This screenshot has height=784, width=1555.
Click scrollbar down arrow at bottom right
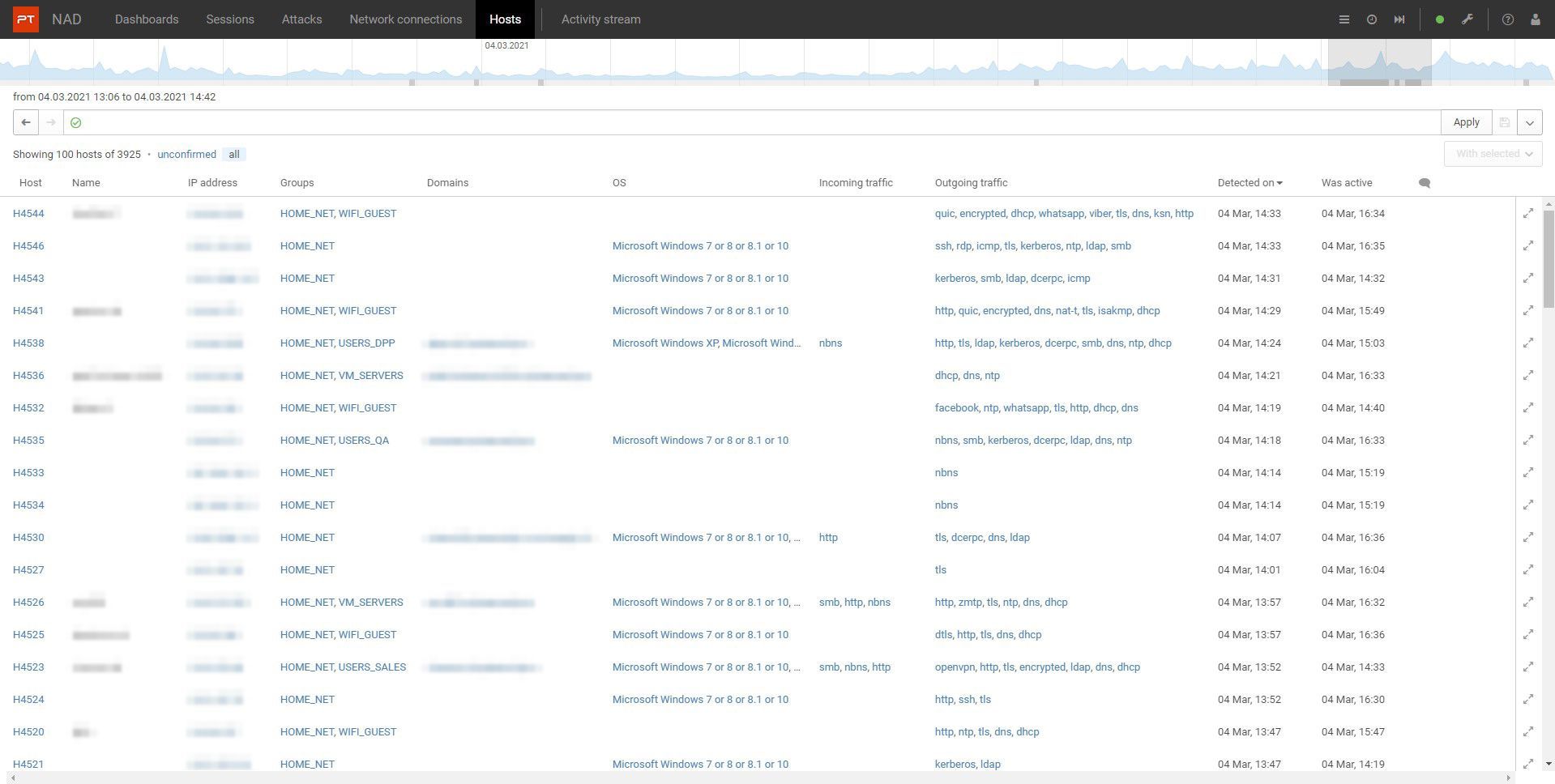tap(1549, 764)
